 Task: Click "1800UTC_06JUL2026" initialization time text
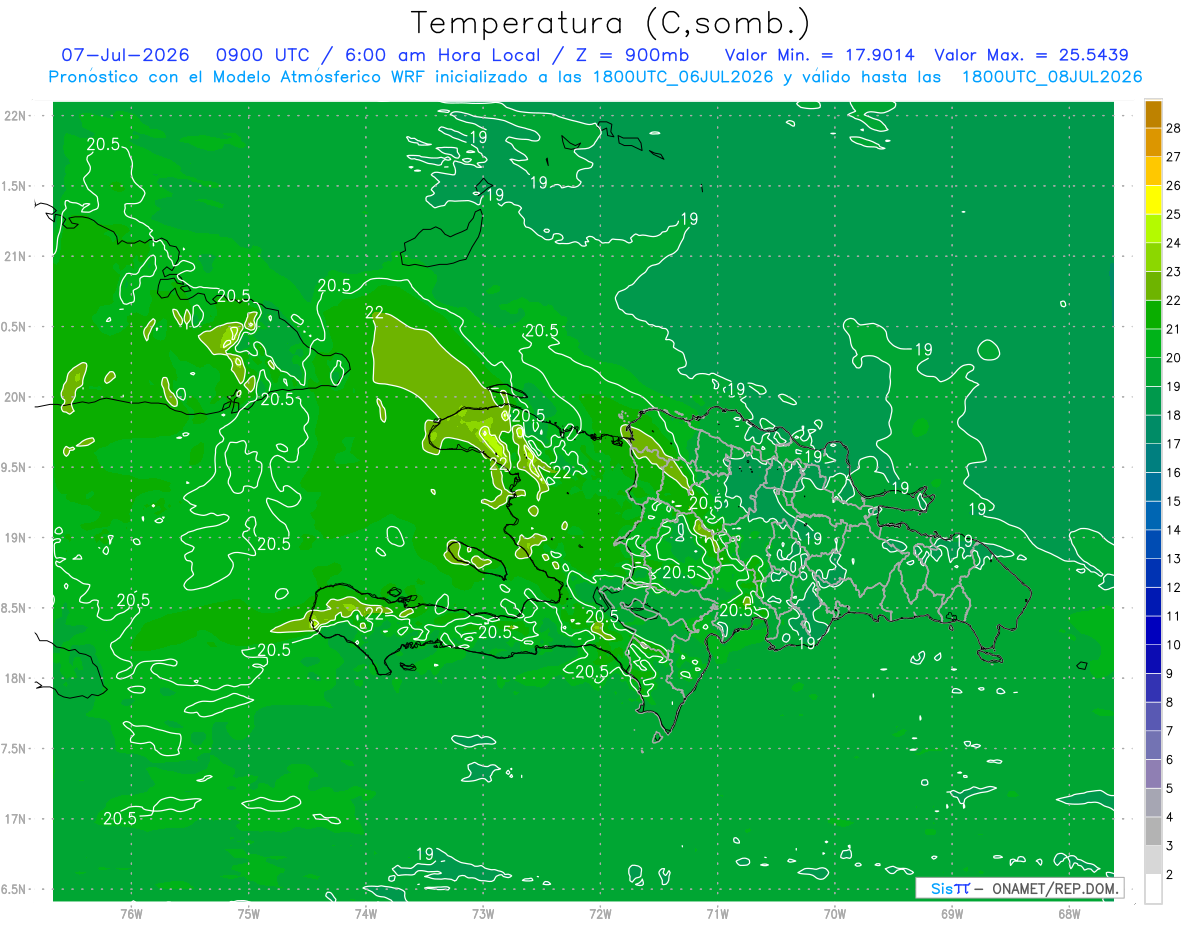683,77
